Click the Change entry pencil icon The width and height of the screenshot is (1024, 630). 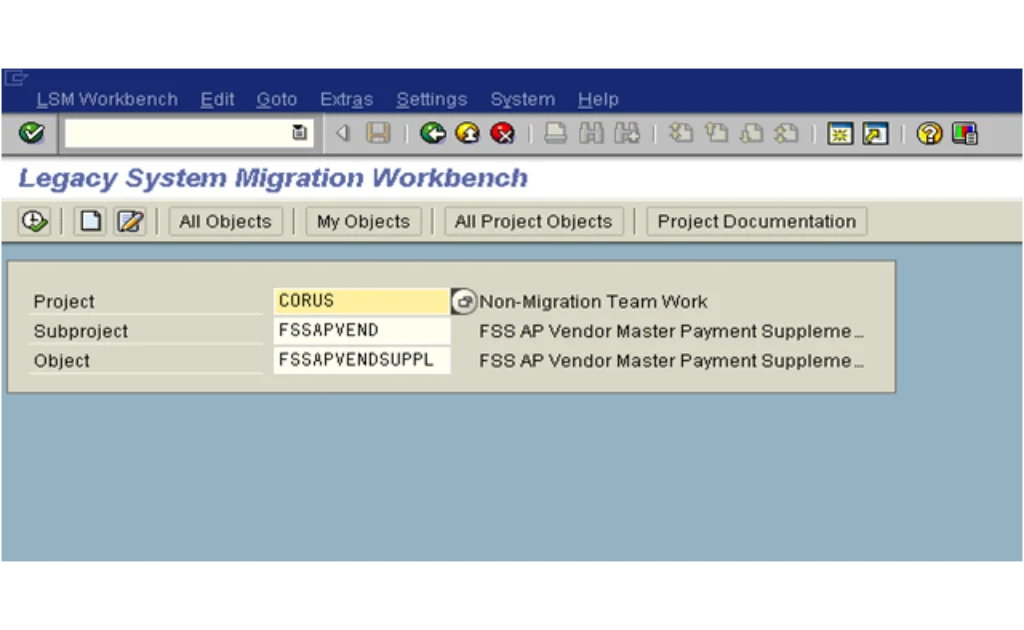130,221
